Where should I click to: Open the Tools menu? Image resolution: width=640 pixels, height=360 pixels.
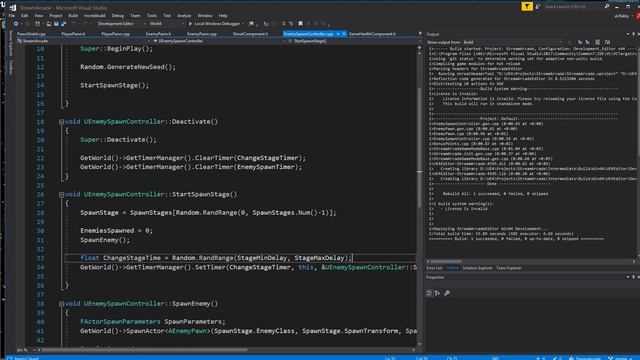[x=152, y=16]
